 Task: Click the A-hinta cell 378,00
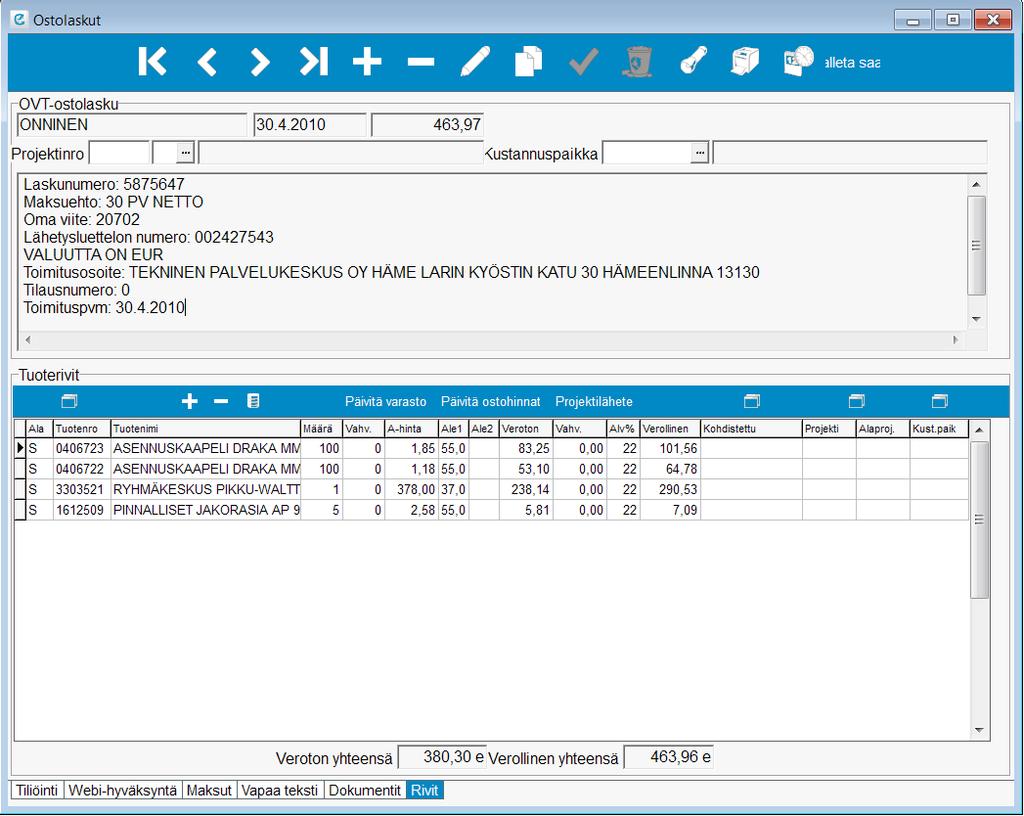[x=411, y=489]
